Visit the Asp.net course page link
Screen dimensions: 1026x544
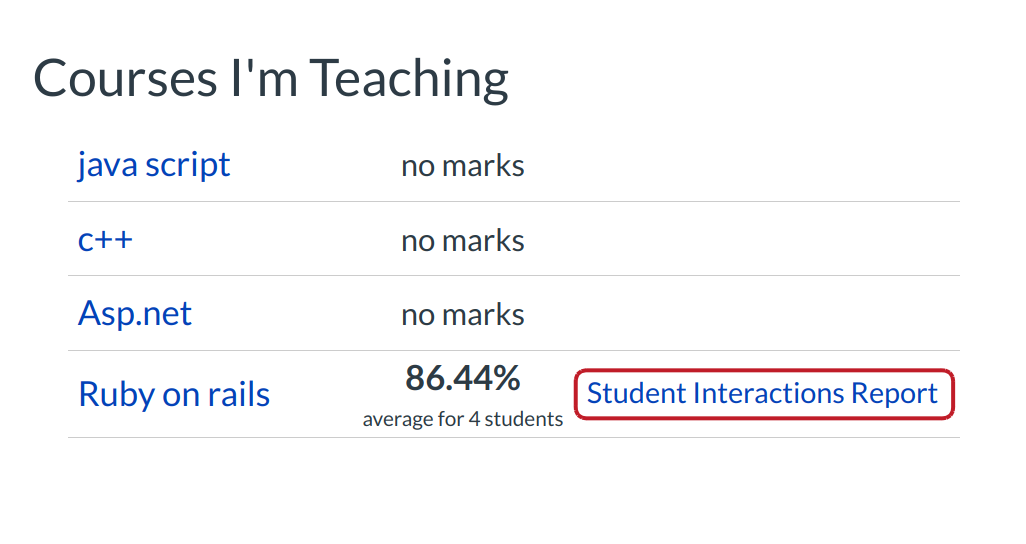(x=135, y=314)
